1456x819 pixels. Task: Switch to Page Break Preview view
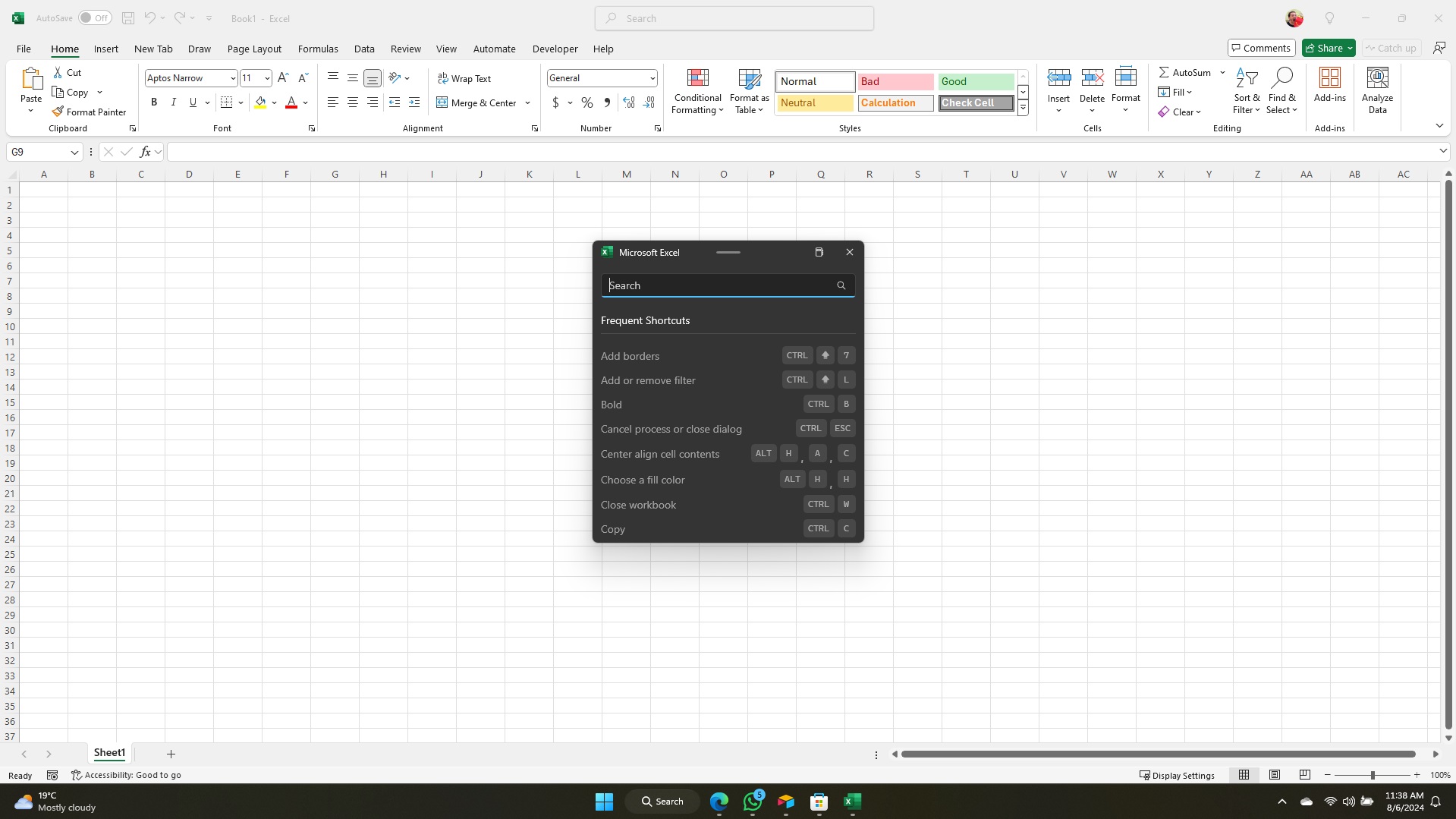(x=1305, y=775)
